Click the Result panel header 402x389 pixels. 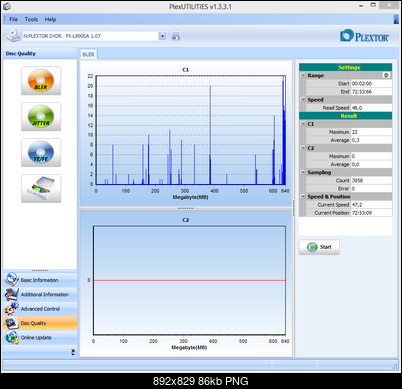[345, 116]
